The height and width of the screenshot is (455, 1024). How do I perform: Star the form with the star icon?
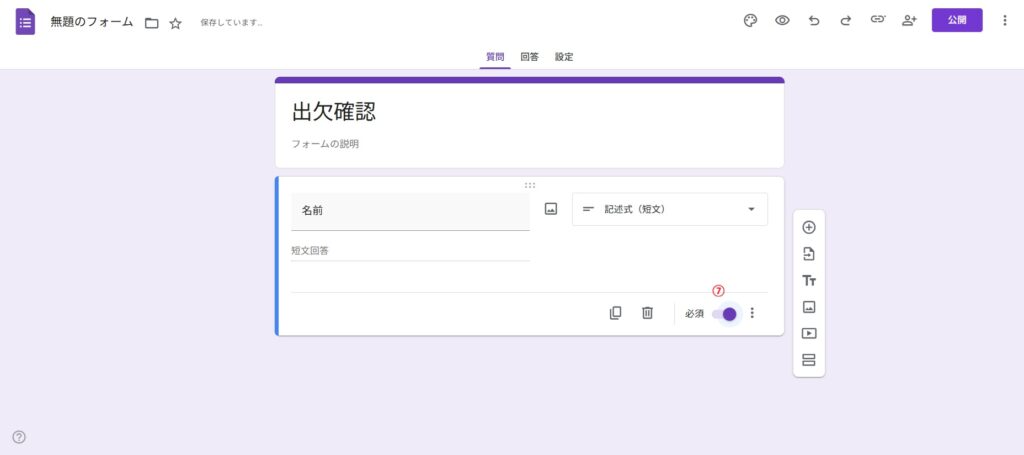point(176,23)
